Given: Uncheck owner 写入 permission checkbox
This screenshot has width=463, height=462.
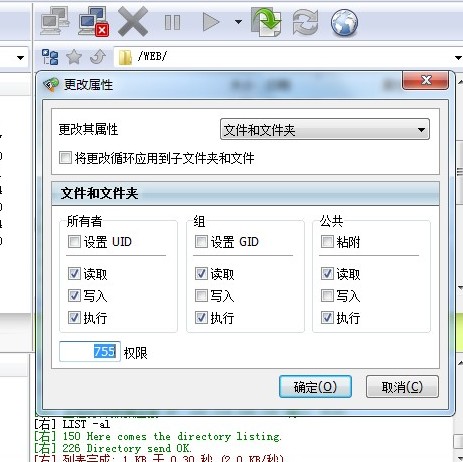Looking at the screenshot, I should coord(74,295).
